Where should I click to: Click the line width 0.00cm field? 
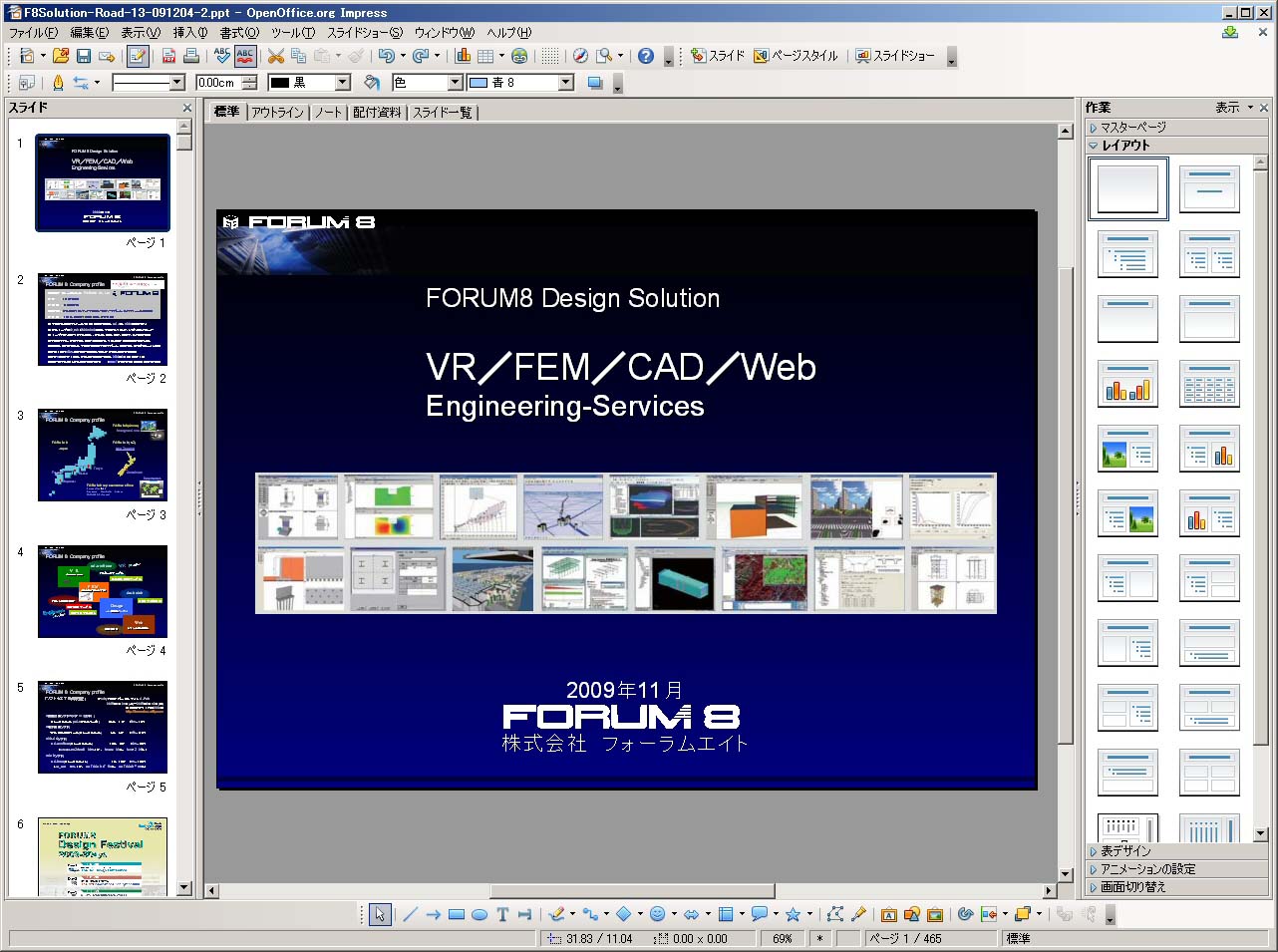click(218, 83)
